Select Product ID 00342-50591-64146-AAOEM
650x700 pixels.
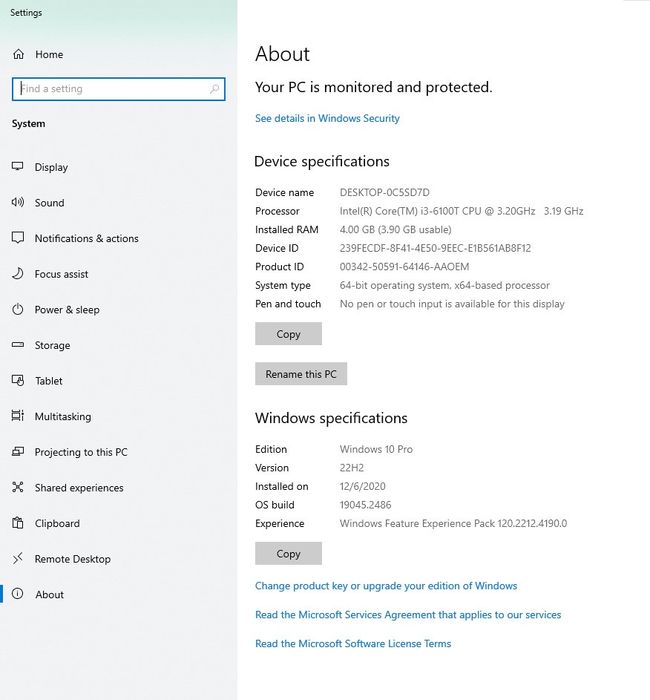tap(404, 267)
